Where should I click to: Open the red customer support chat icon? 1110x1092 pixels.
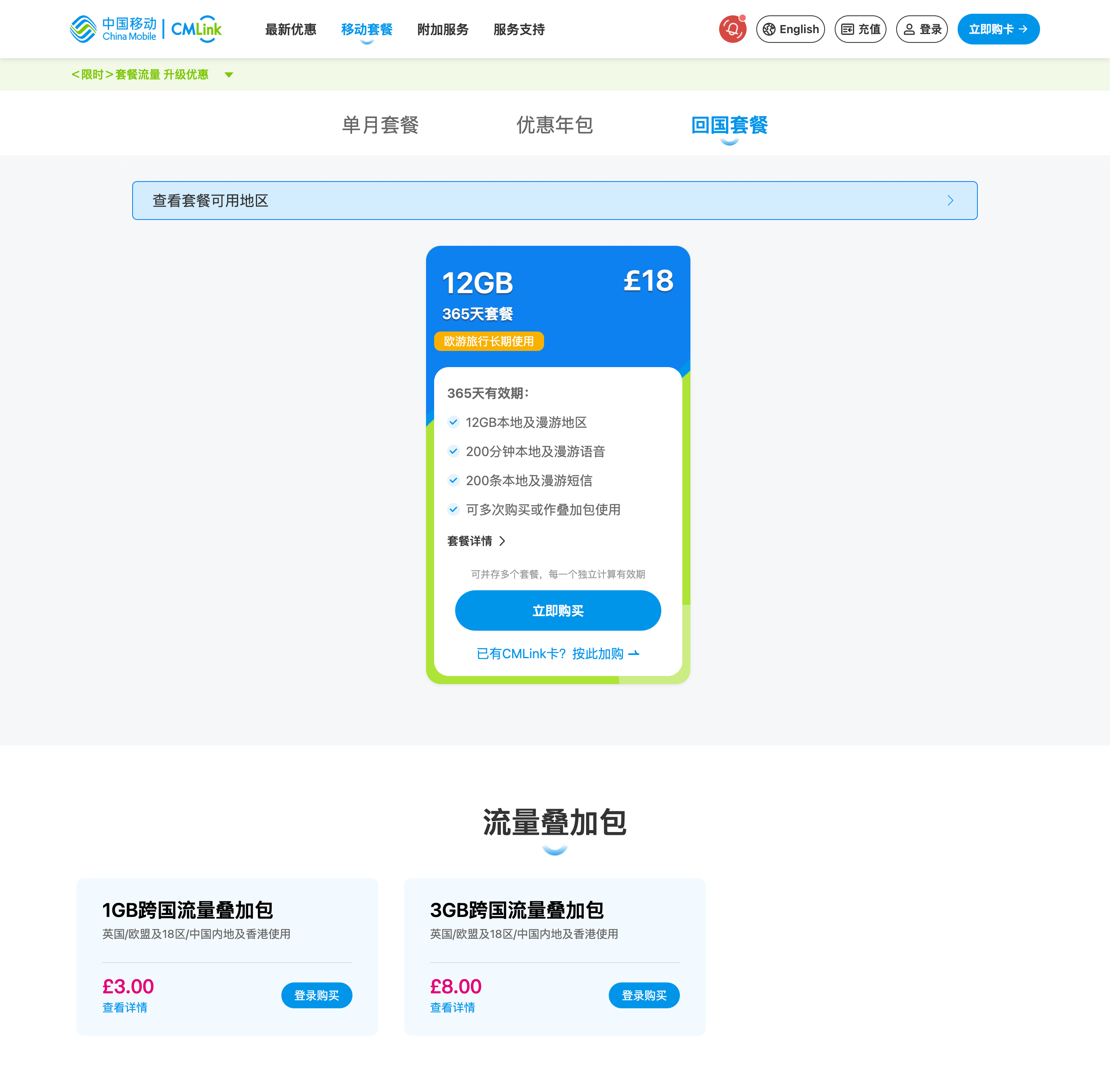[x=732, y=29]
